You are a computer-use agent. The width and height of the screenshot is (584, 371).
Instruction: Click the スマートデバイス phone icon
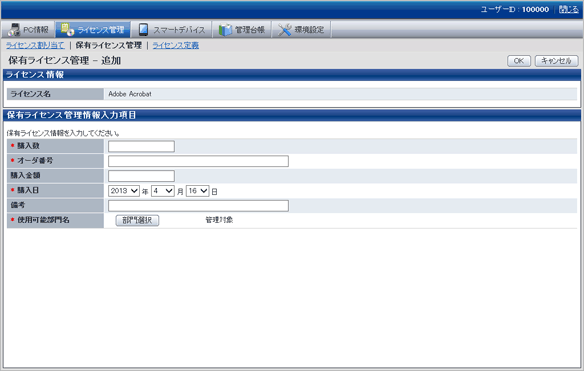tap(143, 30)
